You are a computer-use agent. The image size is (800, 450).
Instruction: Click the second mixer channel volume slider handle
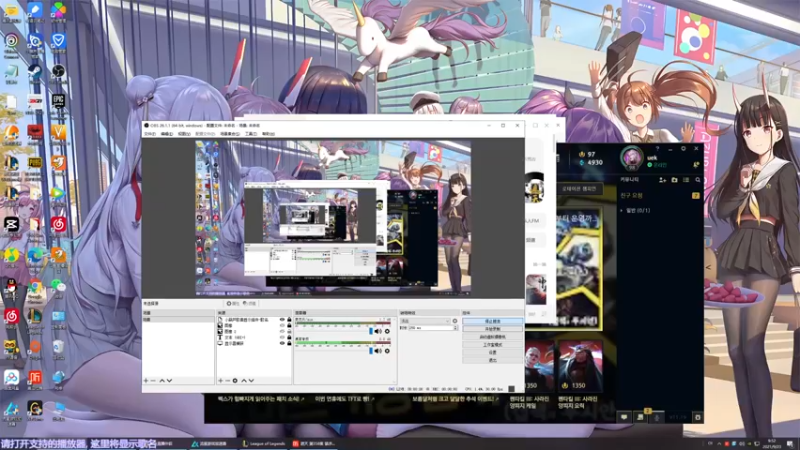coord(371,351)
